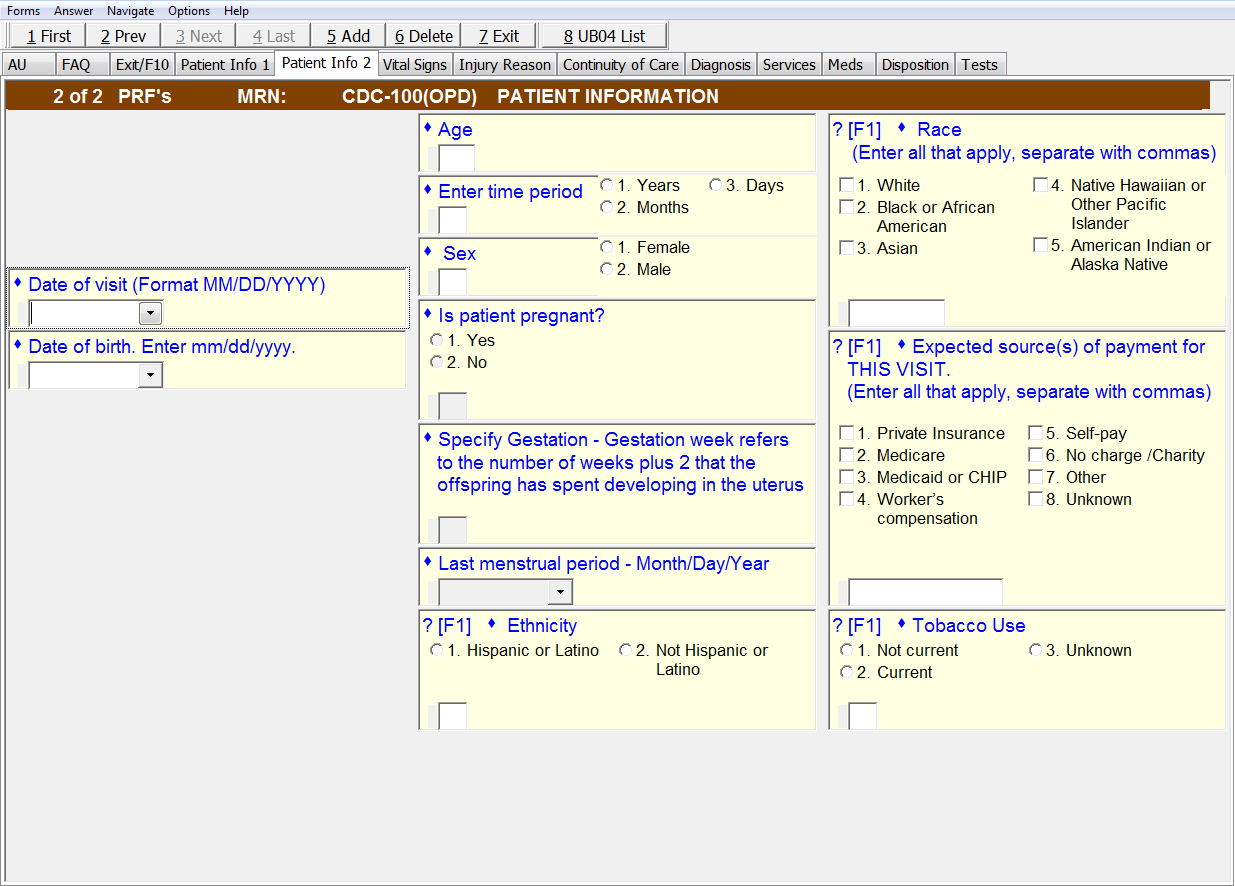Click the Age input field

pyautogui.click(x=456, y=158)
